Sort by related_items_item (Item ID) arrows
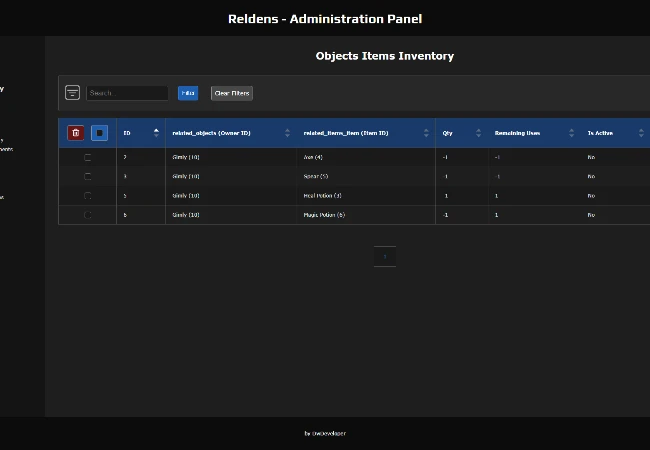Screen dimensions: 650x450 tap(426, 133)
